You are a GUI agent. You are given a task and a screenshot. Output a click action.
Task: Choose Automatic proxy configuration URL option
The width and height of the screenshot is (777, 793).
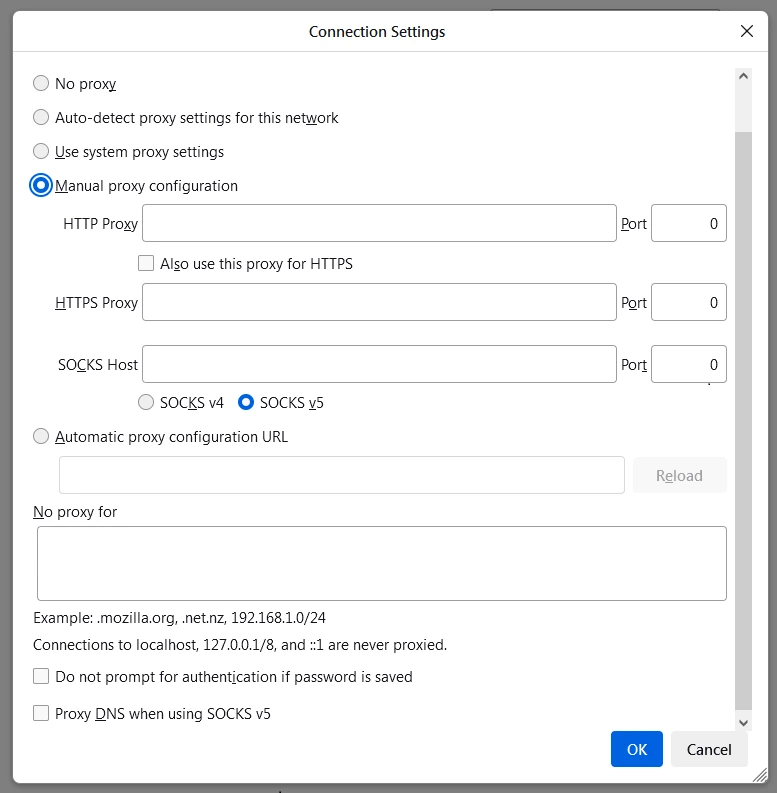click(41, 437)
